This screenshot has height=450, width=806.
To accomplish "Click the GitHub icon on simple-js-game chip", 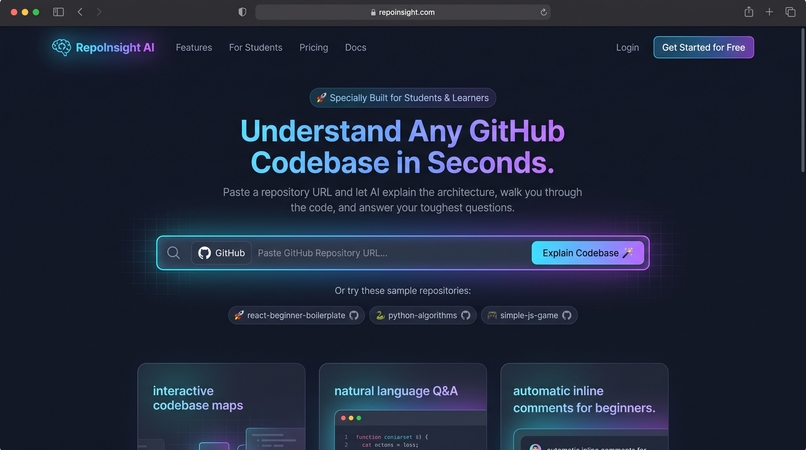I will click(x=566, y=315).
